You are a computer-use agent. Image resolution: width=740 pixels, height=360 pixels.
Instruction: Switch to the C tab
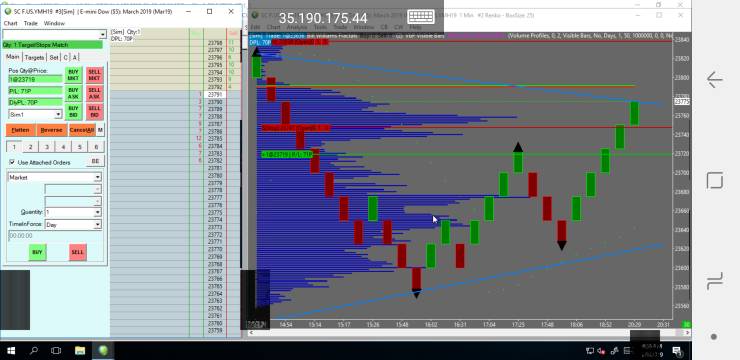tap(66, 58)
